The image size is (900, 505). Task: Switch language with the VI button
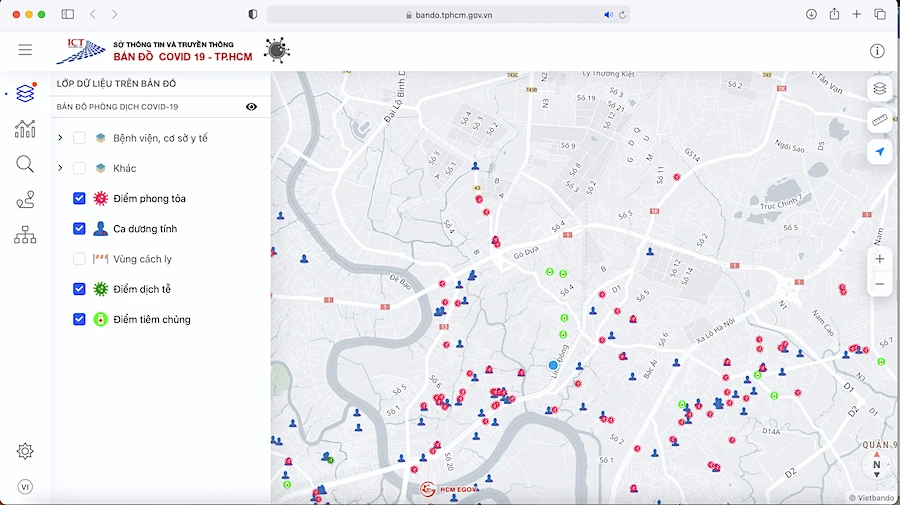pyautogui.click(x=25, y=487)
